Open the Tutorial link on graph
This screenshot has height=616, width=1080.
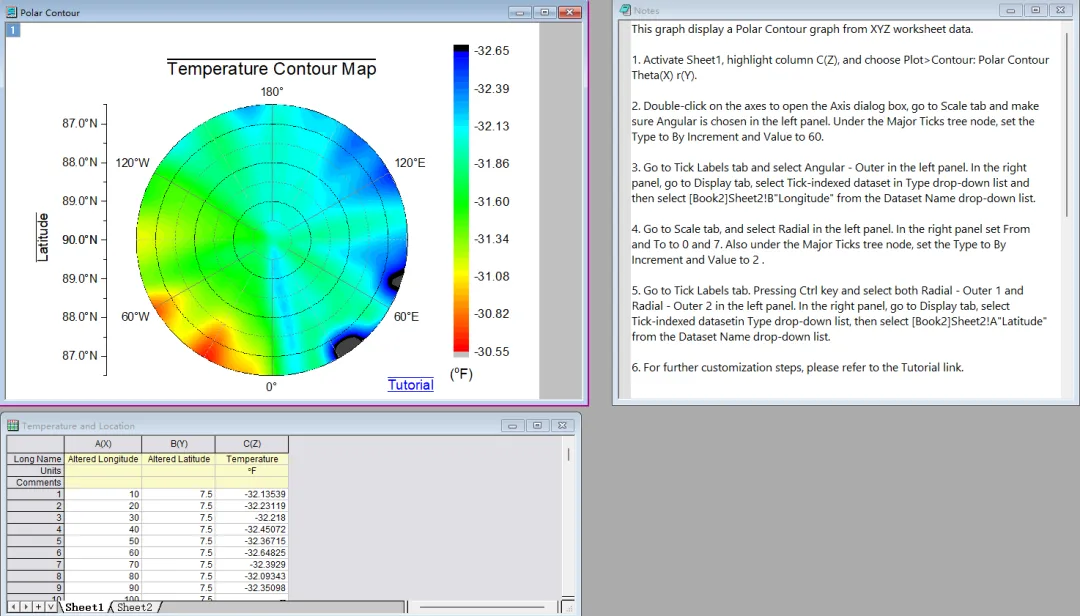[411, 385]
